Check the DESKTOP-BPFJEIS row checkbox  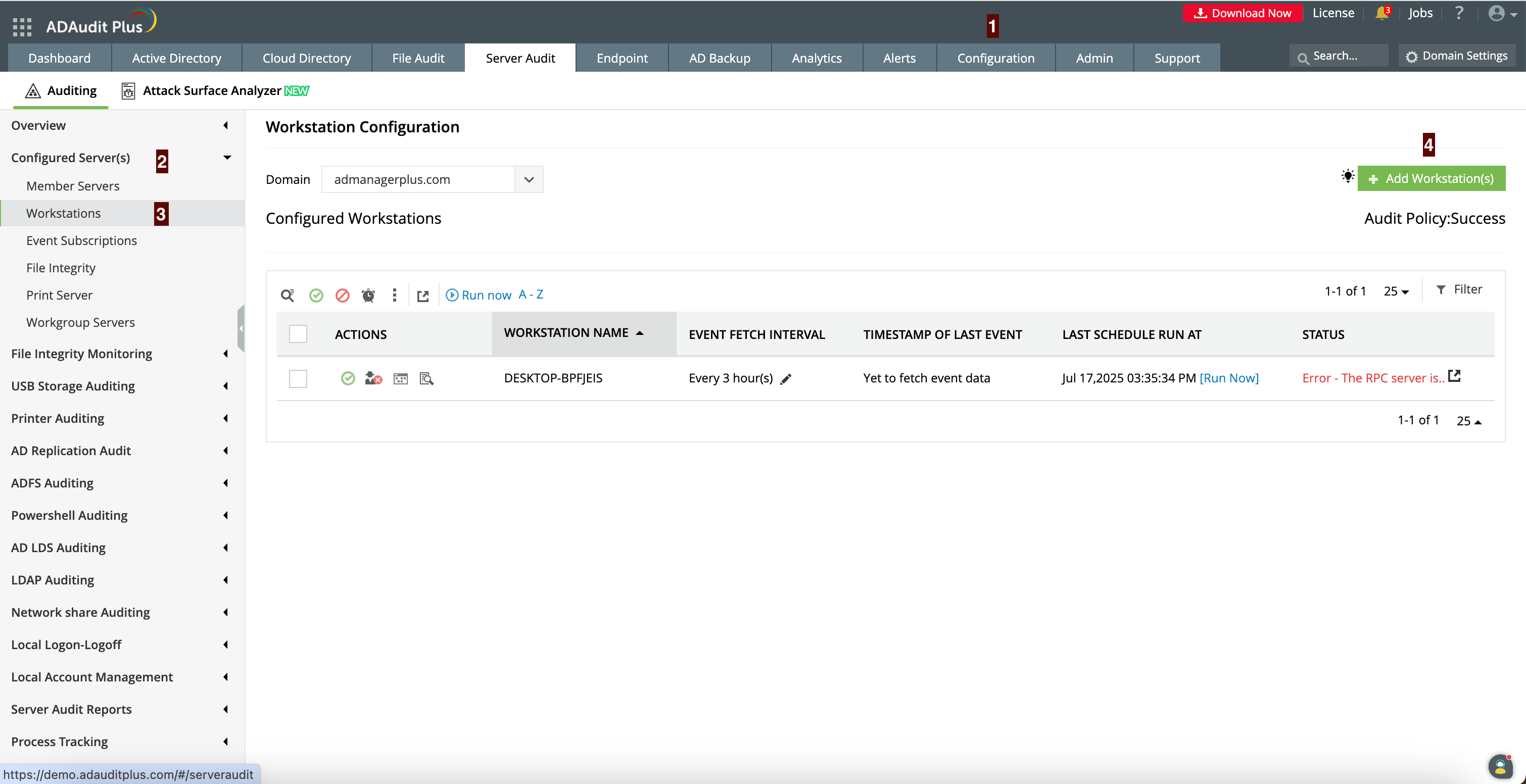(x=298, y=378)
